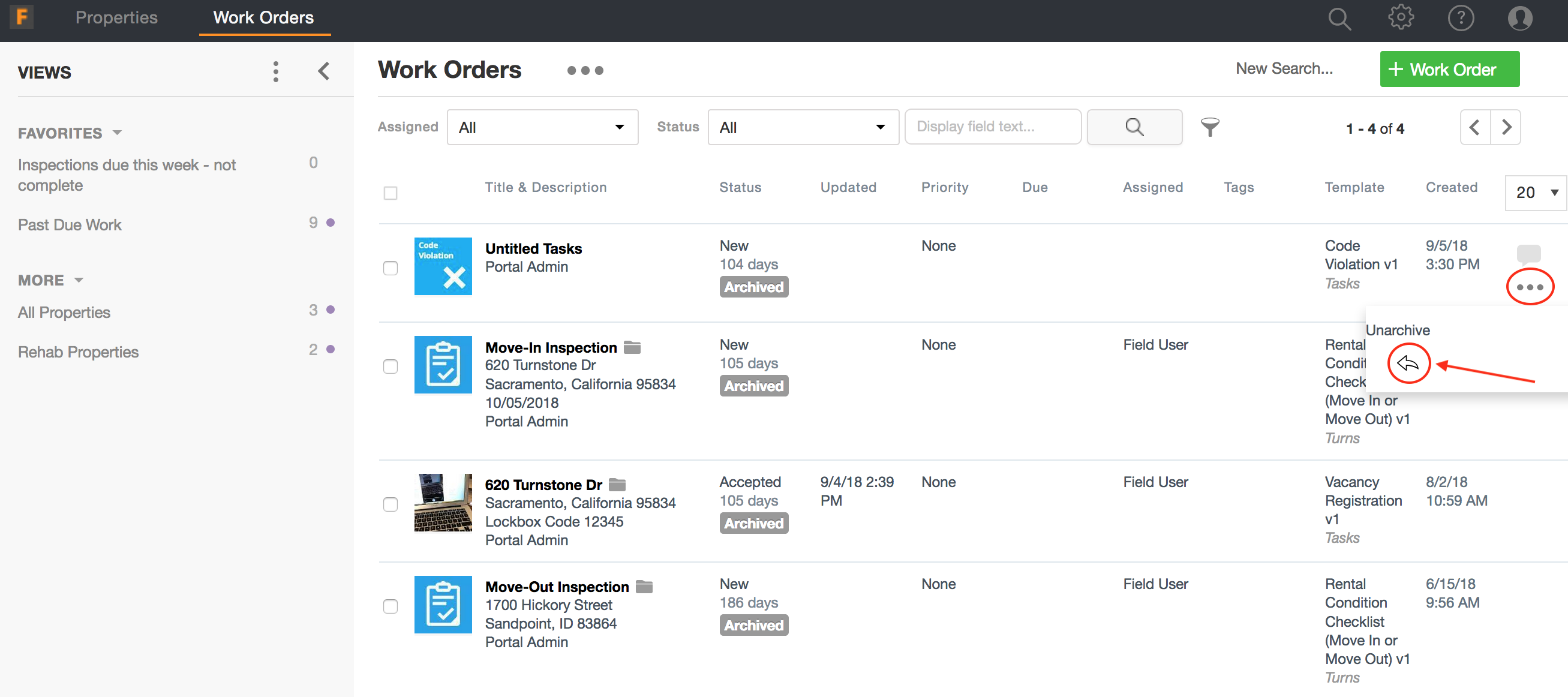Change the page size dropdown showing 20
This screenshot has width=1568, height=697.
[x=1535, y=193]
